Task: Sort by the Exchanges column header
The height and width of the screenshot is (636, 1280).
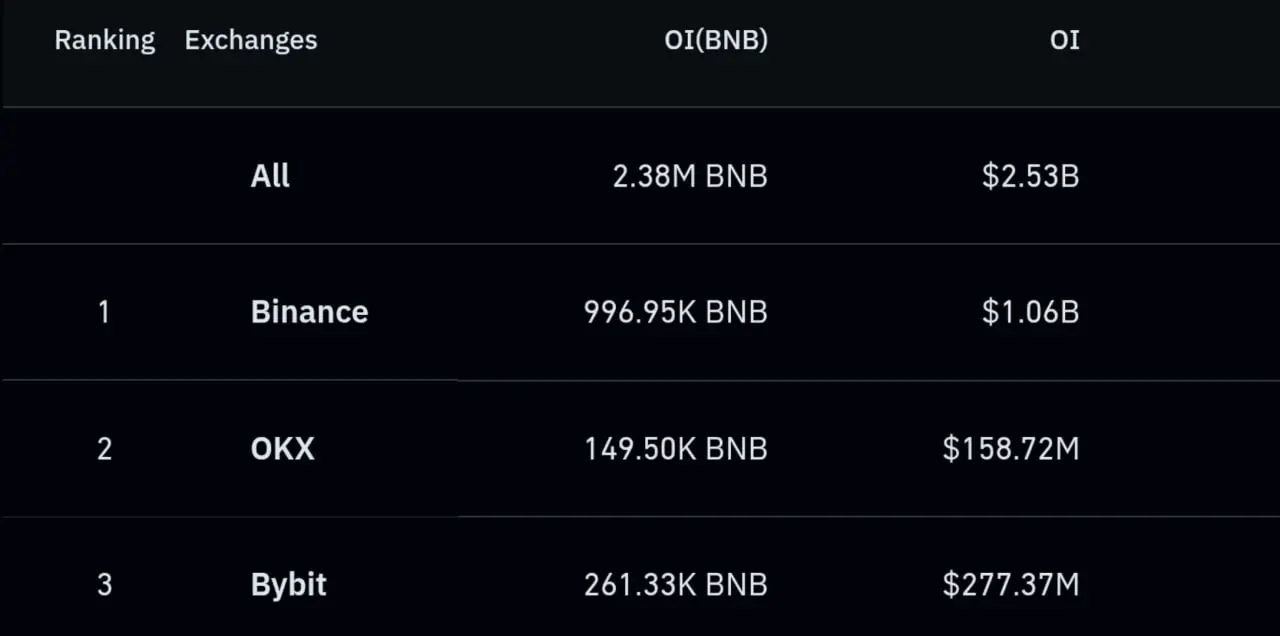Action: (x=251, y=40)
